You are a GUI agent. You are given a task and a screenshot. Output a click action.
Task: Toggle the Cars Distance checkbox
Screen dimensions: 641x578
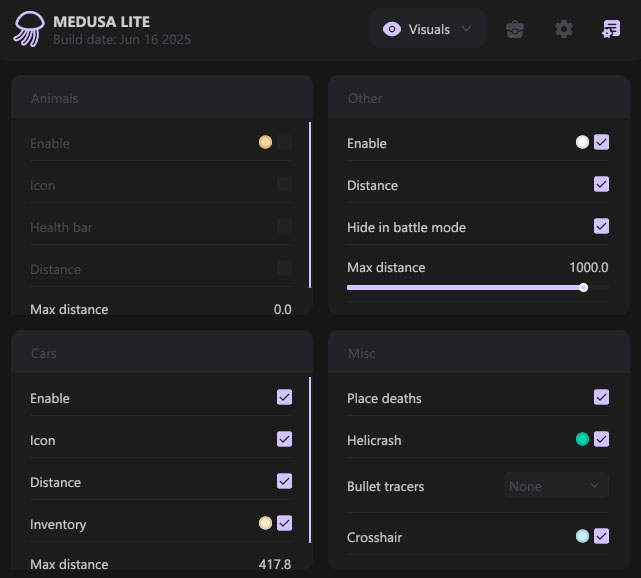tap(285, 482)
